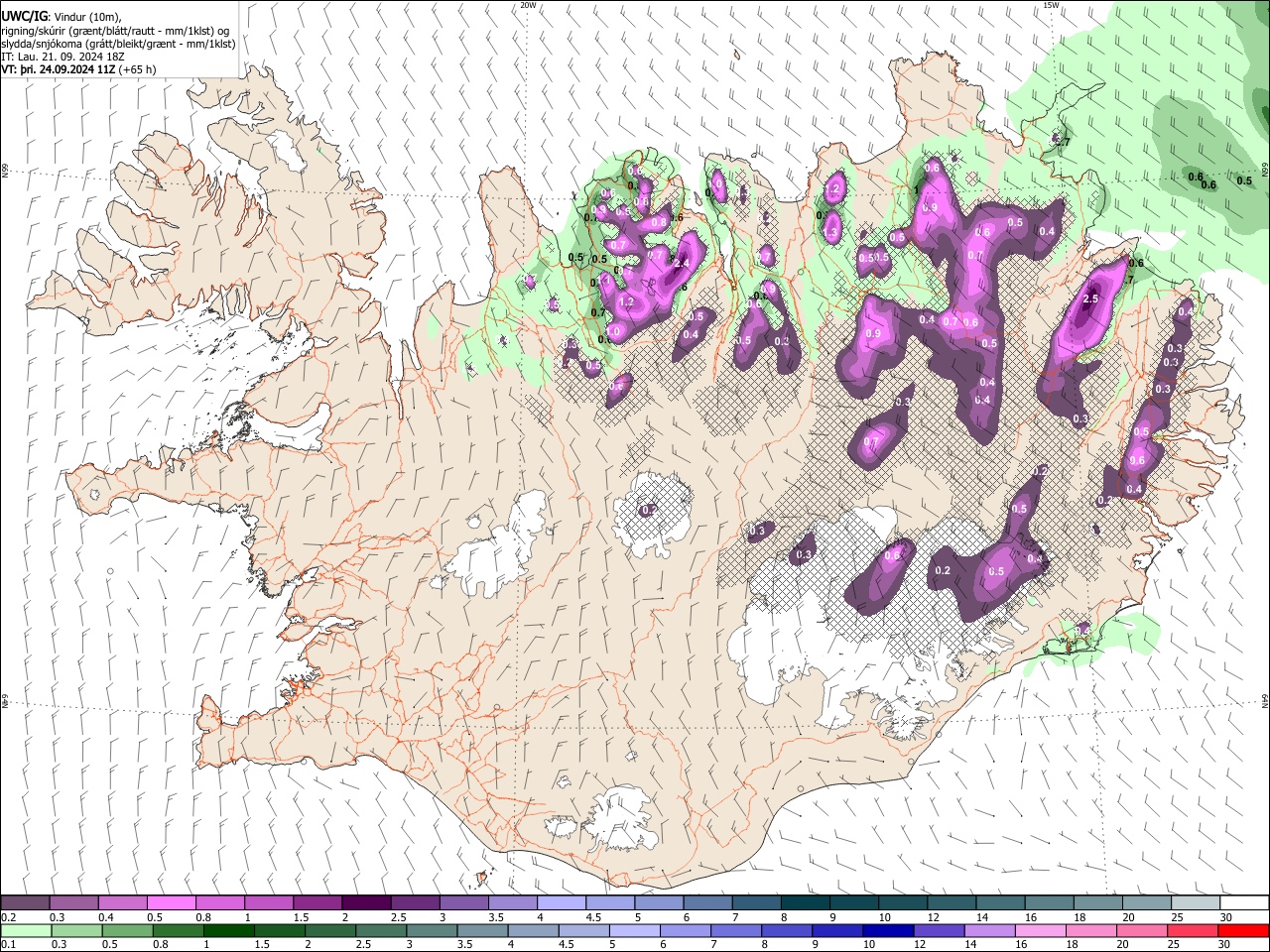Select the white 30 swatch in upper legend row
1270x952 pixels.
(1242, 902)
